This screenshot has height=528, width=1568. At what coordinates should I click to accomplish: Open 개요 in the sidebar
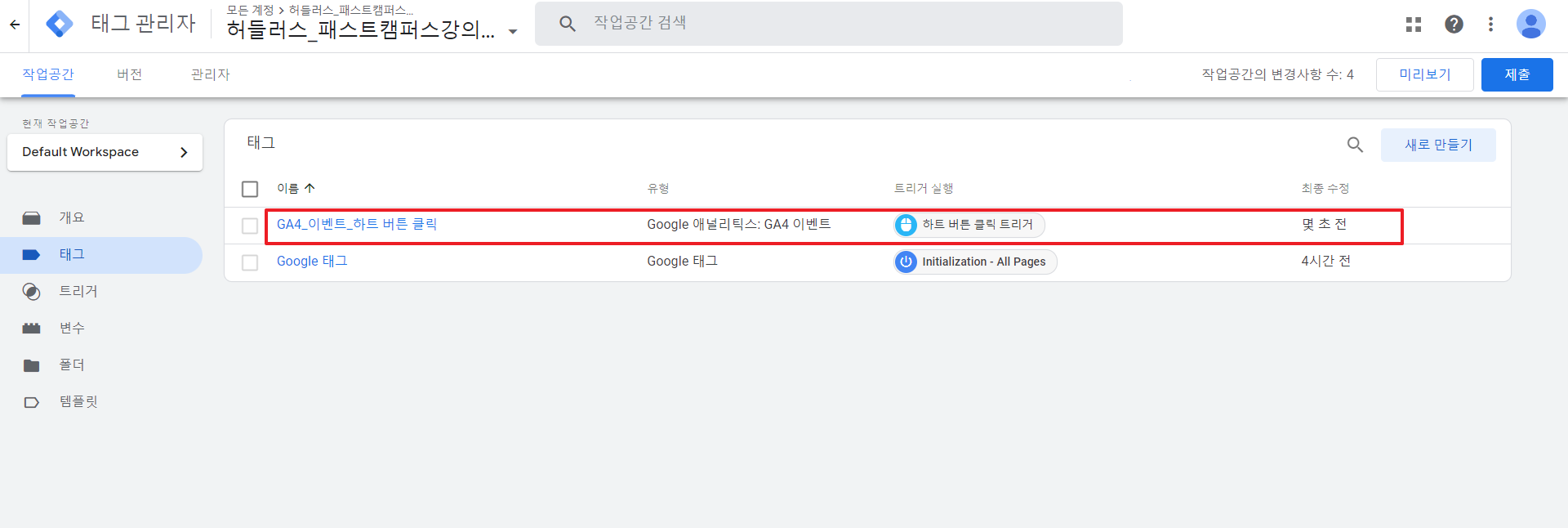coord(72,217)
